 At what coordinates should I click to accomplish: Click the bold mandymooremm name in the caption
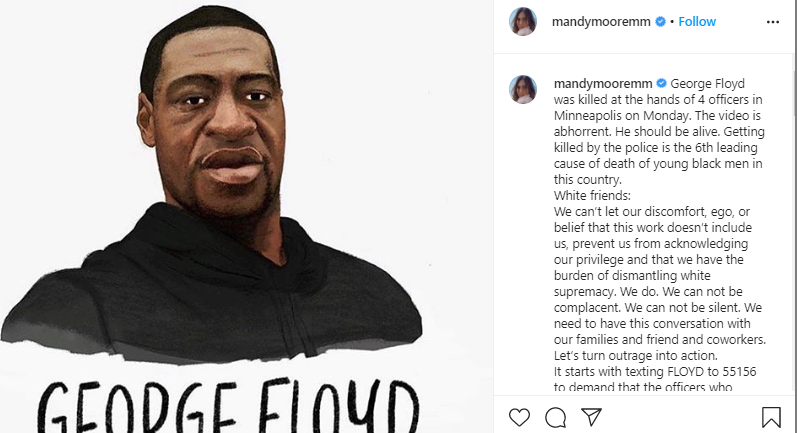click(603, 83)
